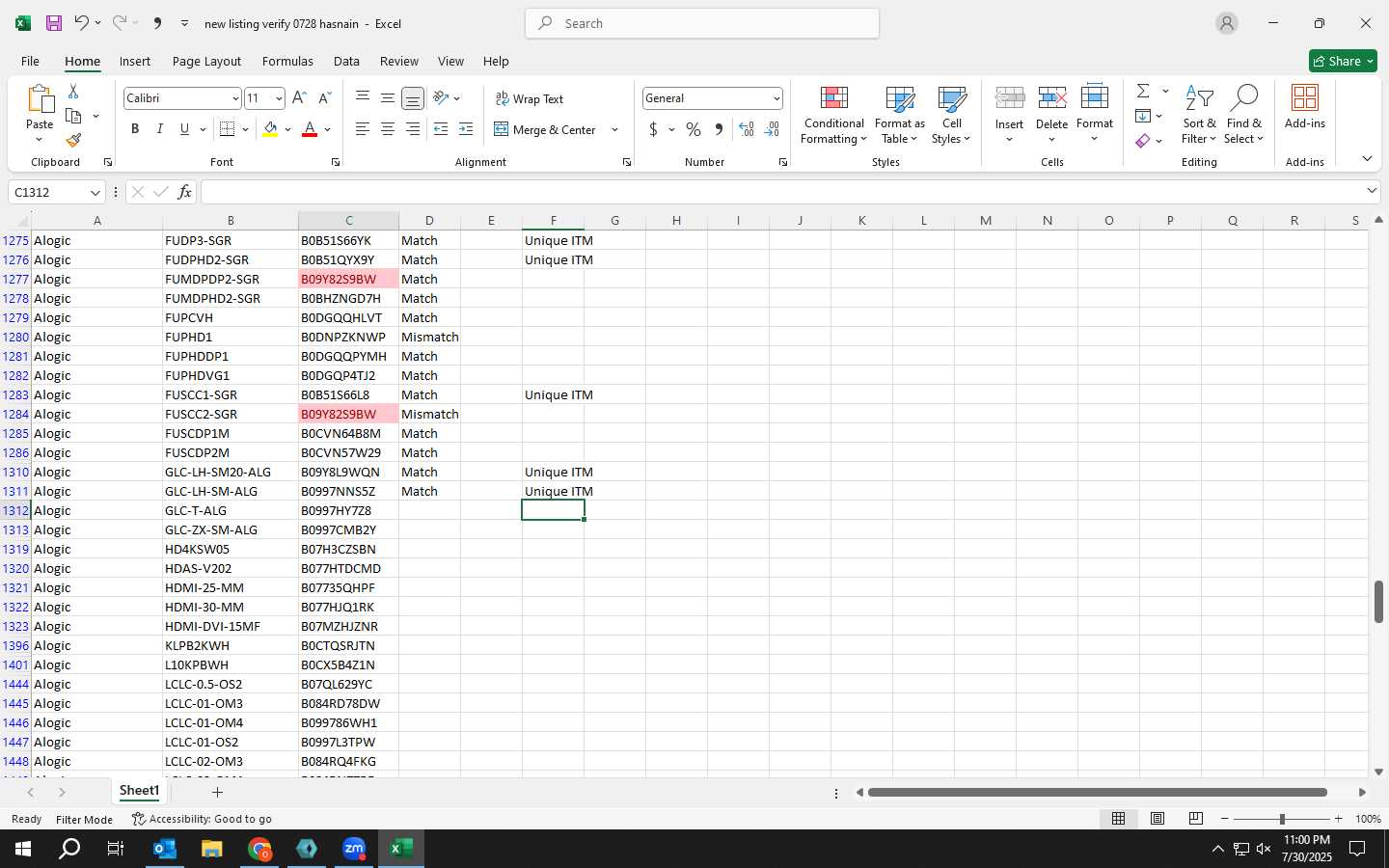Select column C header
Image resolution: width=1389 pixels, height=868 pixels.
pyautogui.click(x=348, y=221)
